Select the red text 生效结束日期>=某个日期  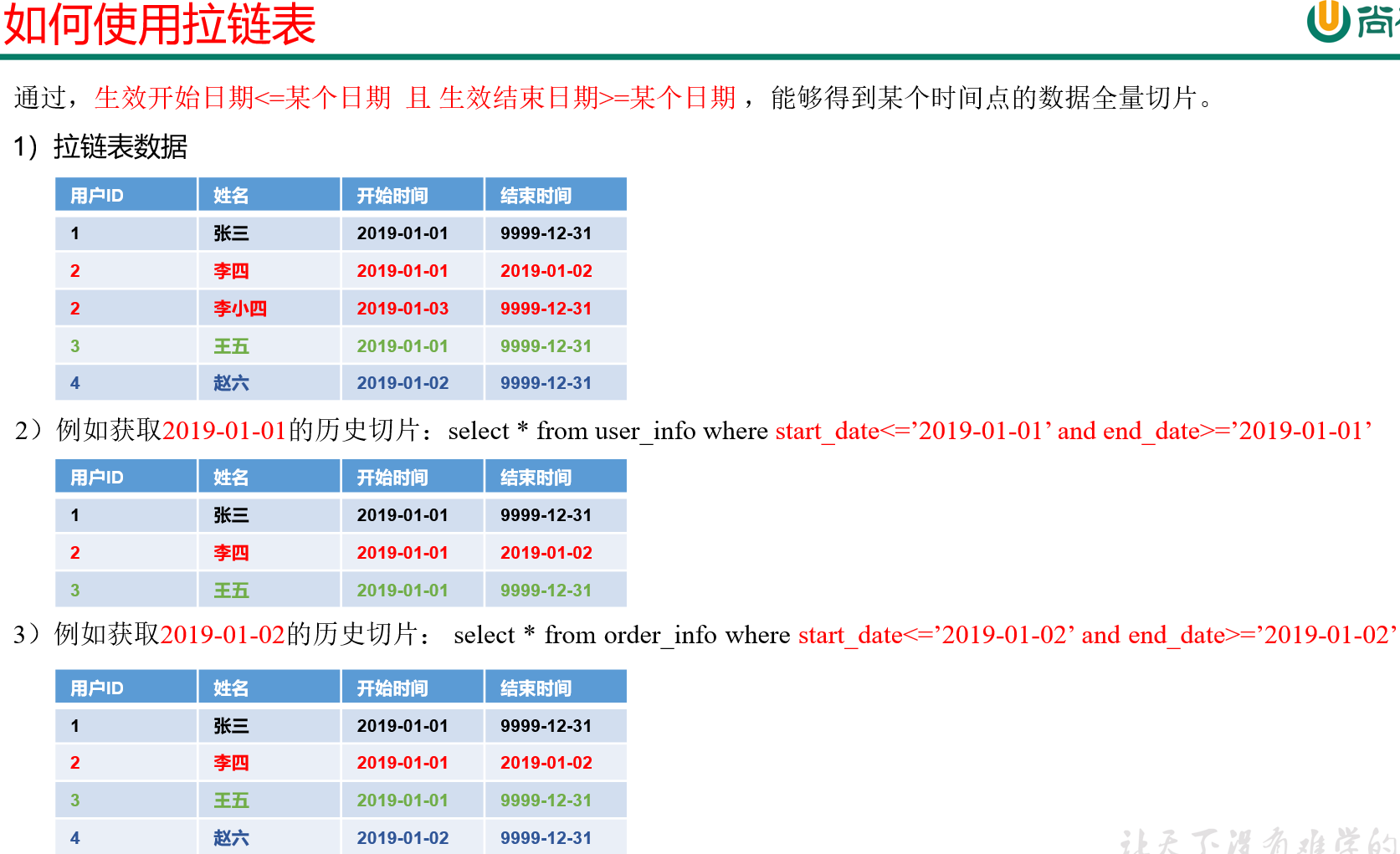click(587, 98)
